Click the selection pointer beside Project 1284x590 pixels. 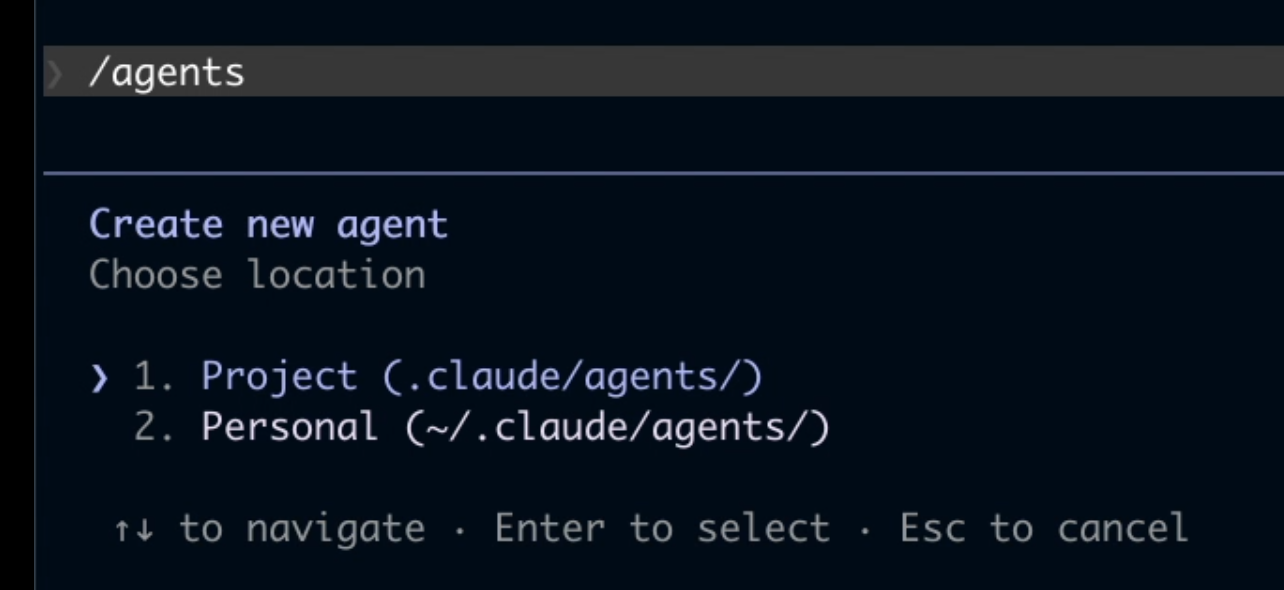(x=98, y=379)
